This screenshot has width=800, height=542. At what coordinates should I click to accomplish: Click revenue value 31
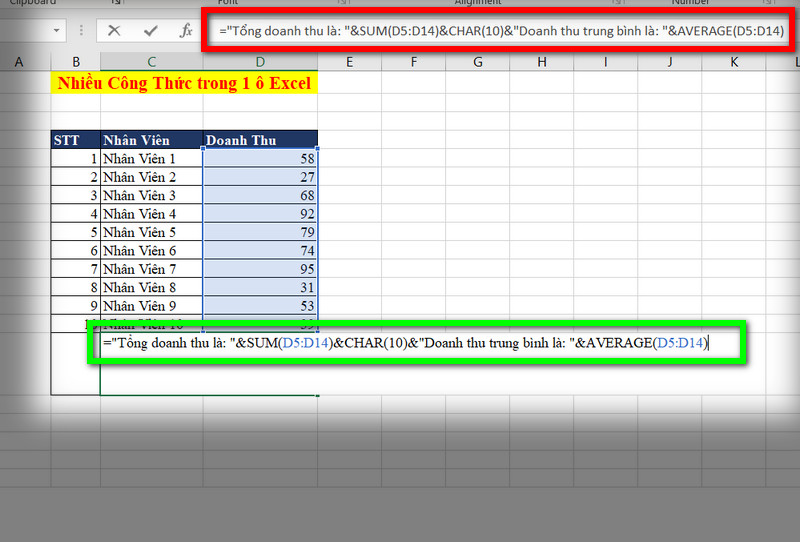tap(260, 287)
